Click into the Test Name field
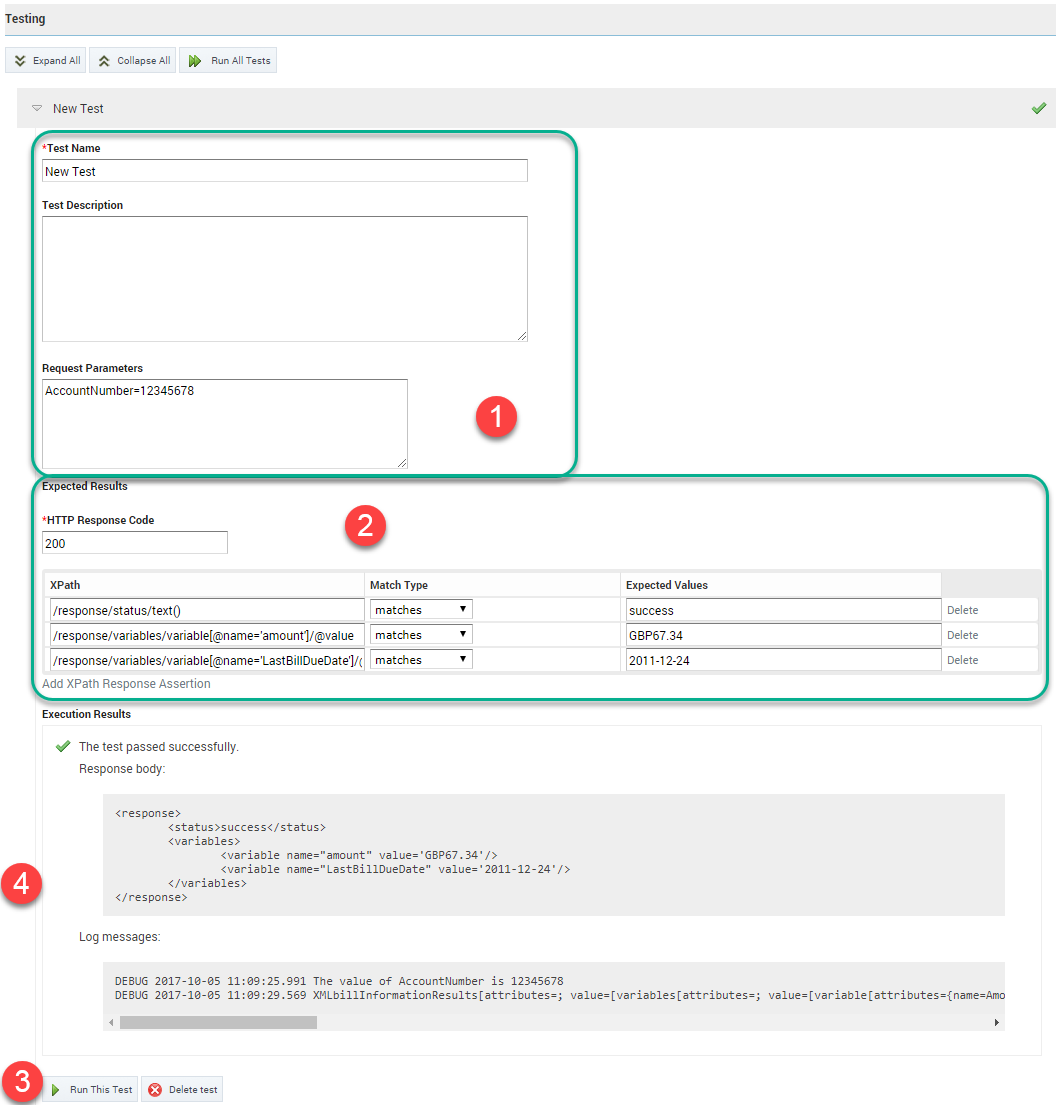Viewport: 1056px width, 1105px height. [285, 171]
